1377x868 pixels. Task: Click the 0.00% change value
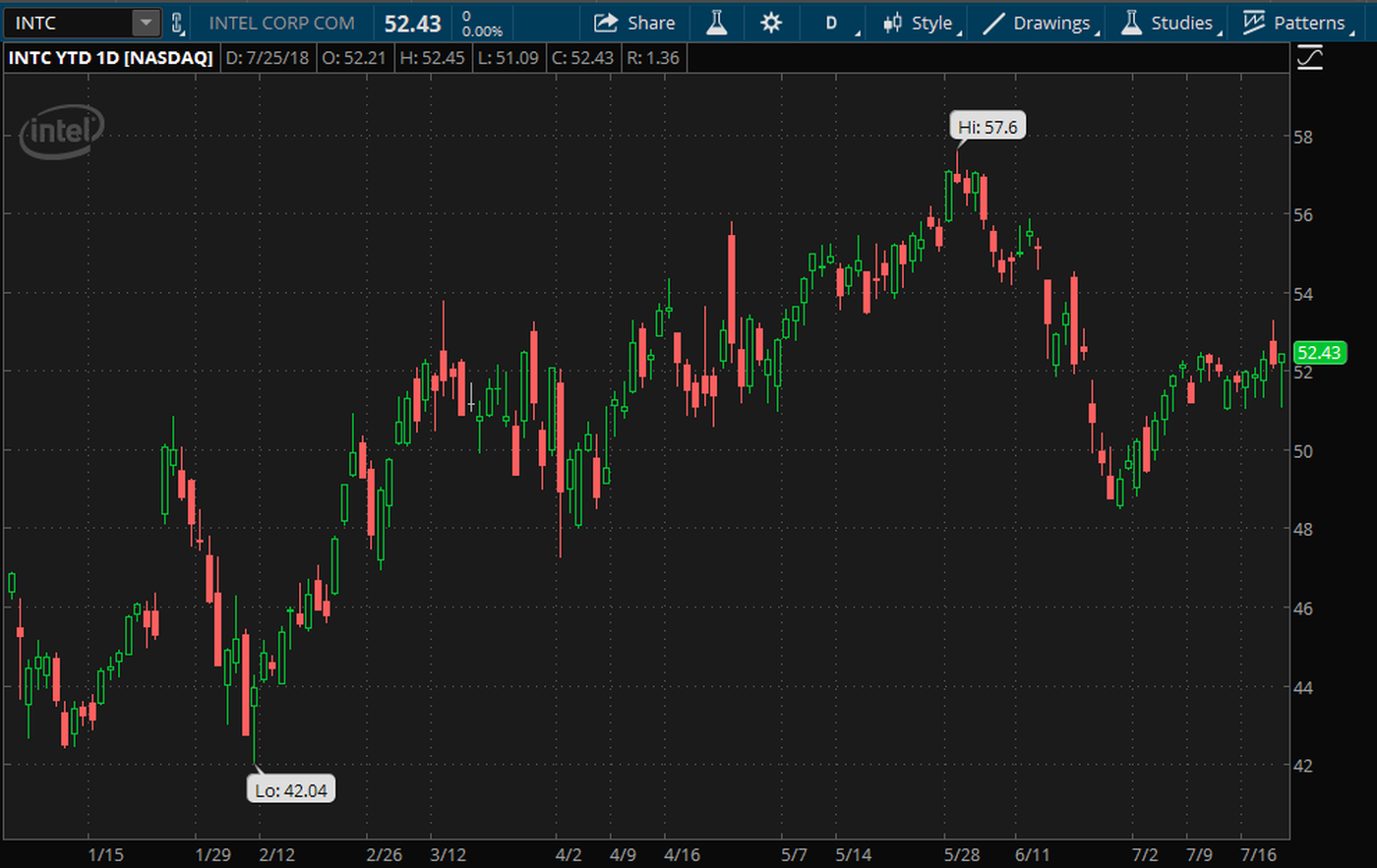(x=482, y=31)
